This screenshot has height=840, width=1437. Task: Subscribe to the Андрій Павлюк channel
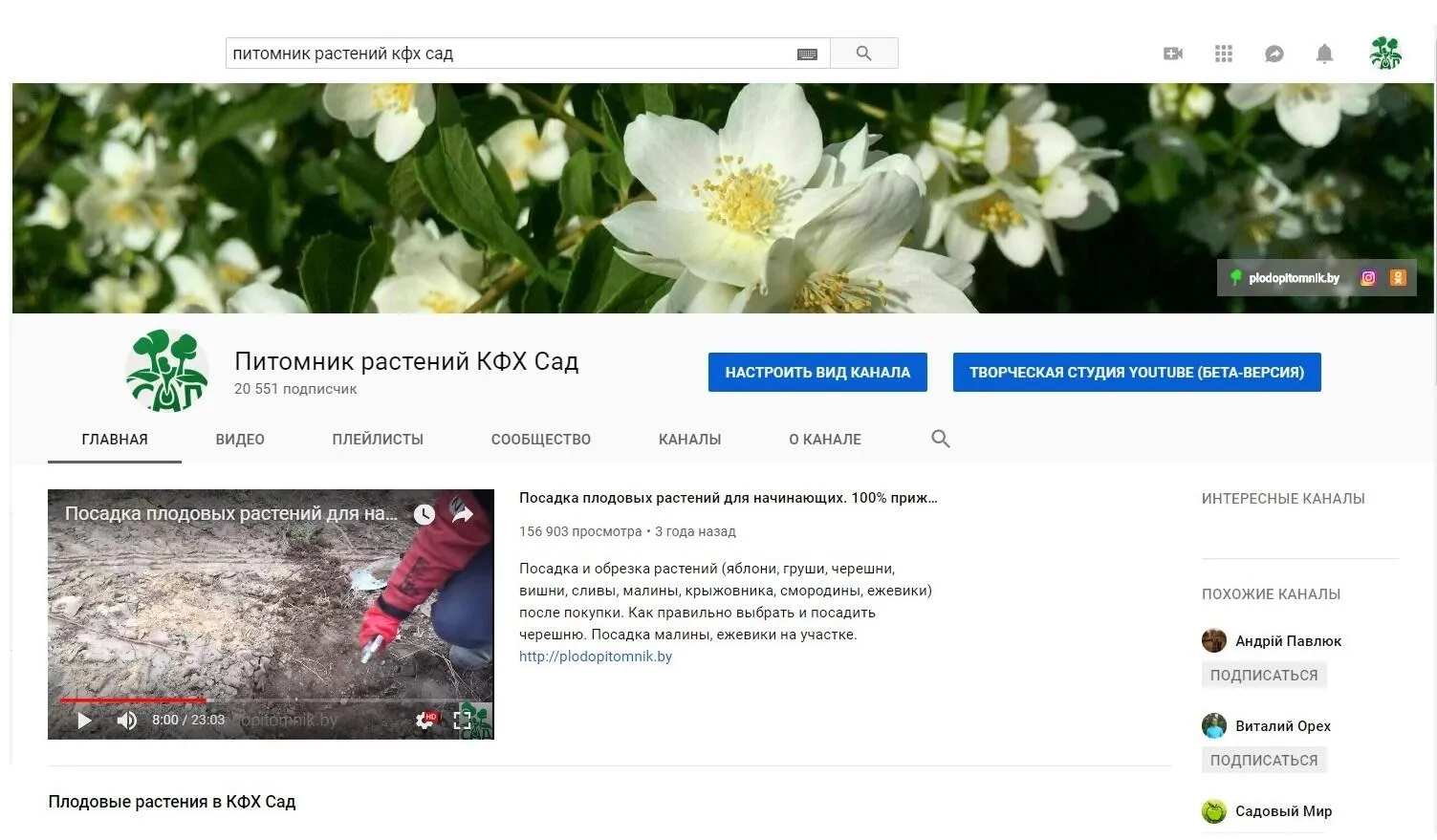click(1263, 675)
